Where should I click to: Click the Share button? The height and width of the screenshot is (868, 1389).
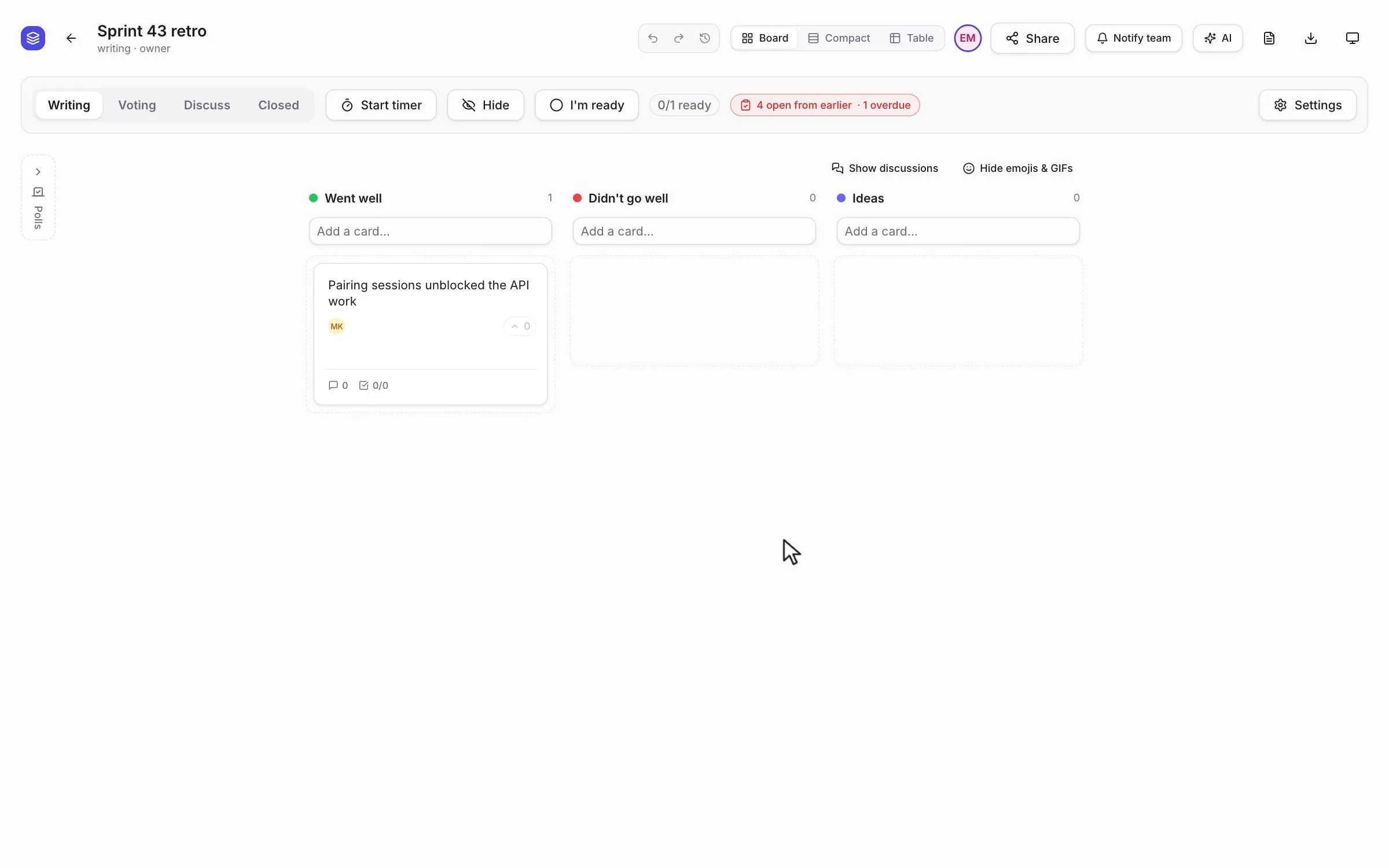coord(1032,38)
